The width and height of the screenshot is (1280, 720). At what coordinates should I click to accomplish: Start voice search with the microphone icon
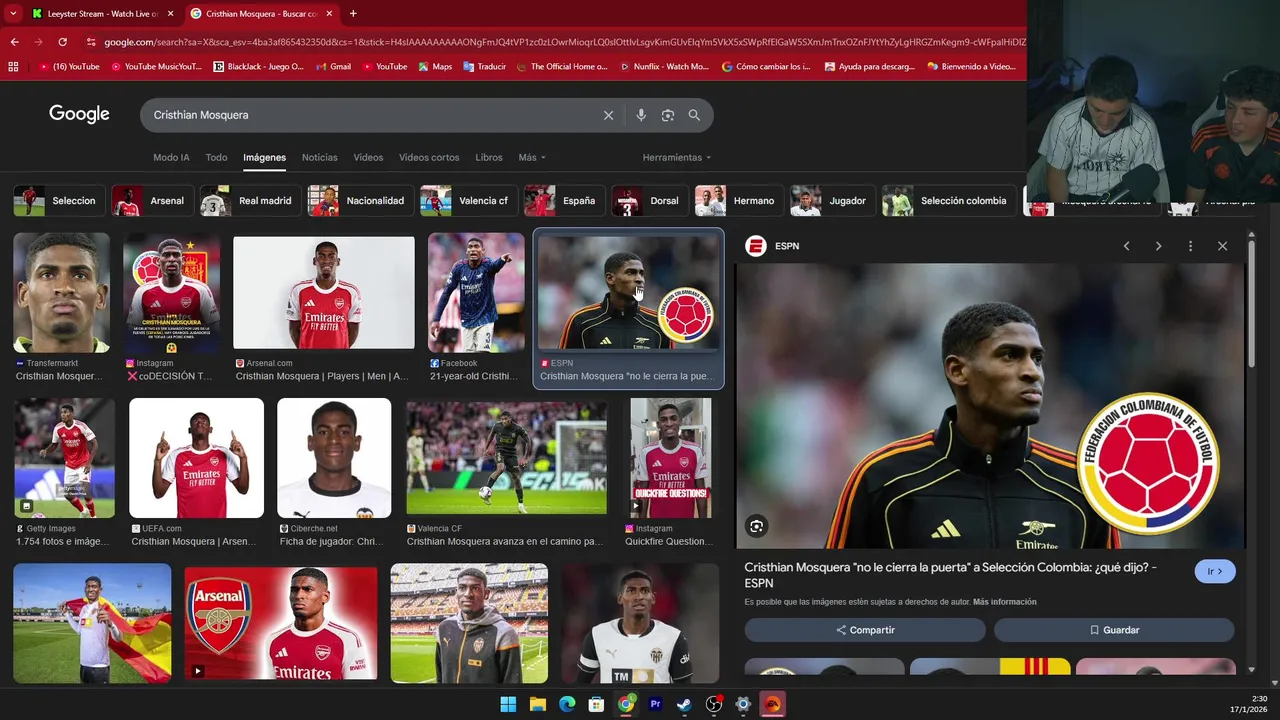click(641, 115)
